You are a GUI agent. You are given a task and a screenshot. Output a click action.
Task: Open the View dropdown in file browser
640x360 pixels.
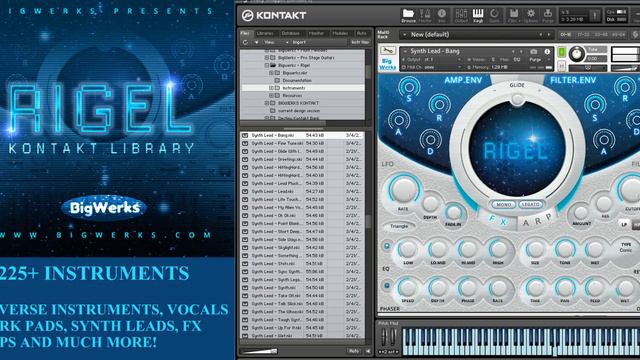pyautogui.click(x=276, y=42)
